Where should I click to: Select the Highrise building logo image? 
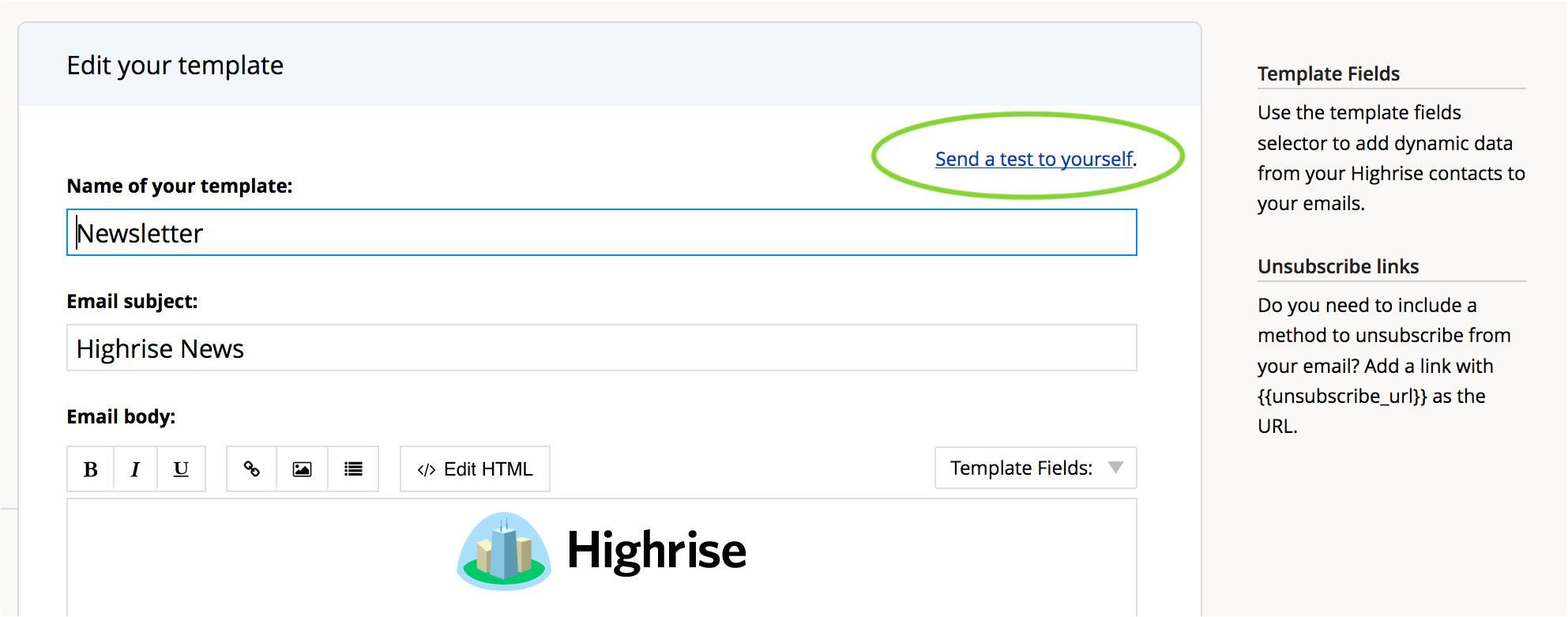coord(504,551)
